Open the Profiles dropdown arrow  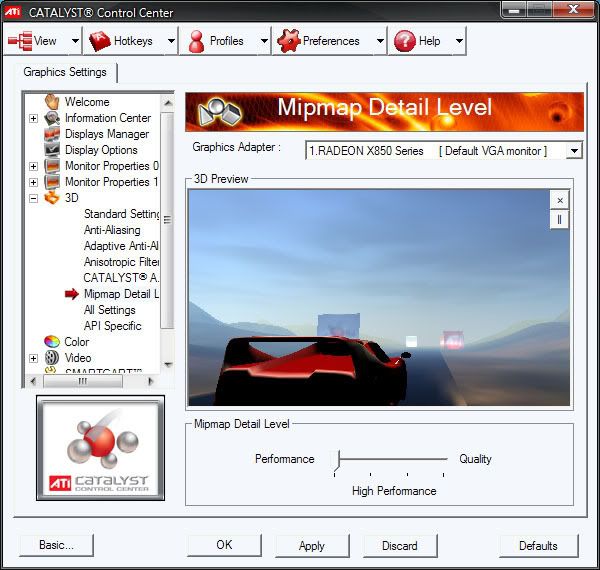pyautogui.click(x=264, y=41)
